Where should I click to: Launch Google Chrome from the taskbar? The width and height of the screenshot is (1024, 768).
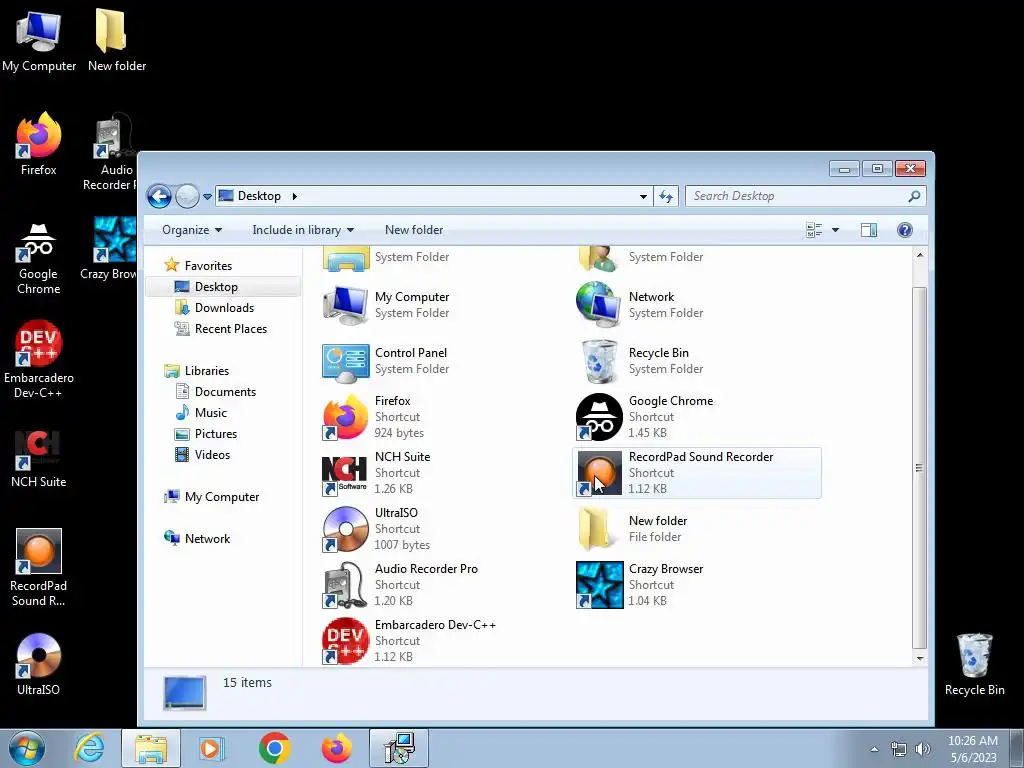pyautogui.click(x=274, y=748)
